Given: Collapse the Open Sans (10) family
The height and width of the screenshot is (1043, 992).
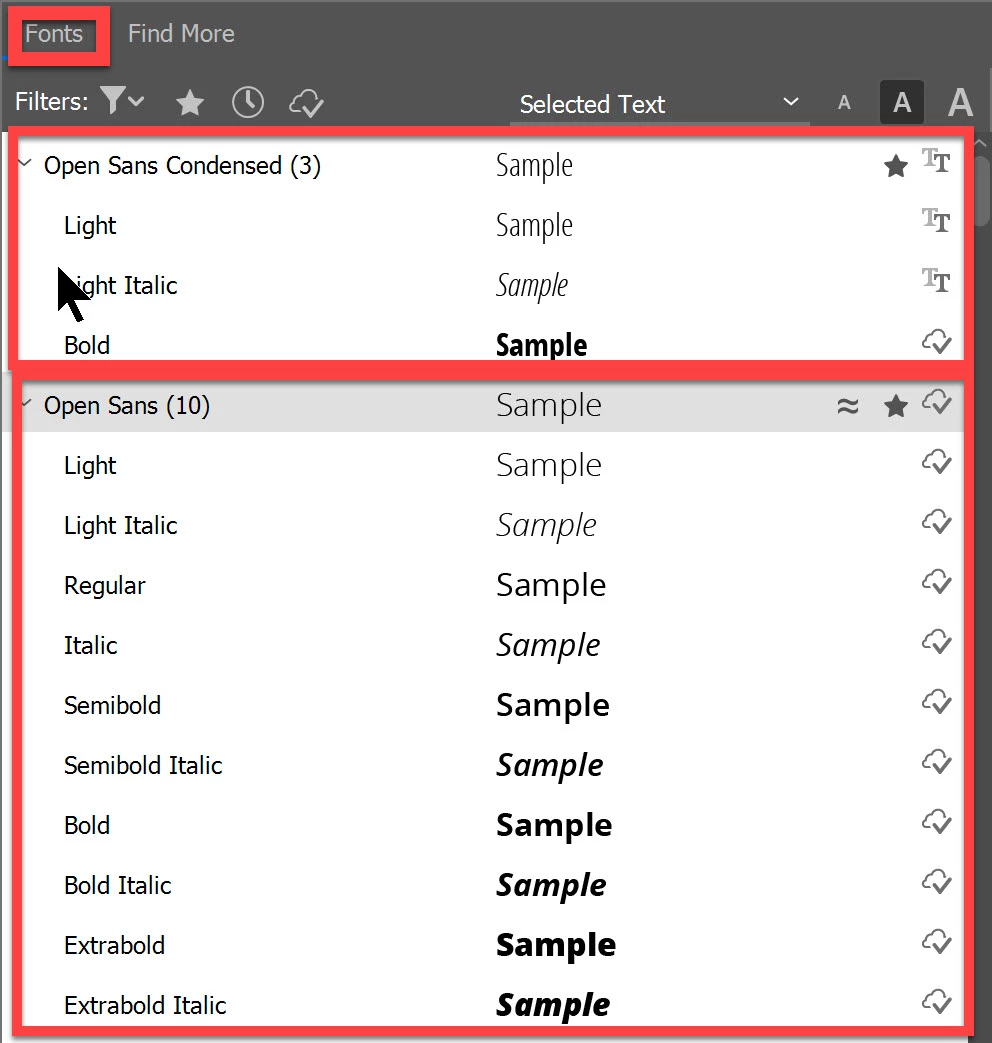Looking at the screenshot, I should tap(27, 403).
